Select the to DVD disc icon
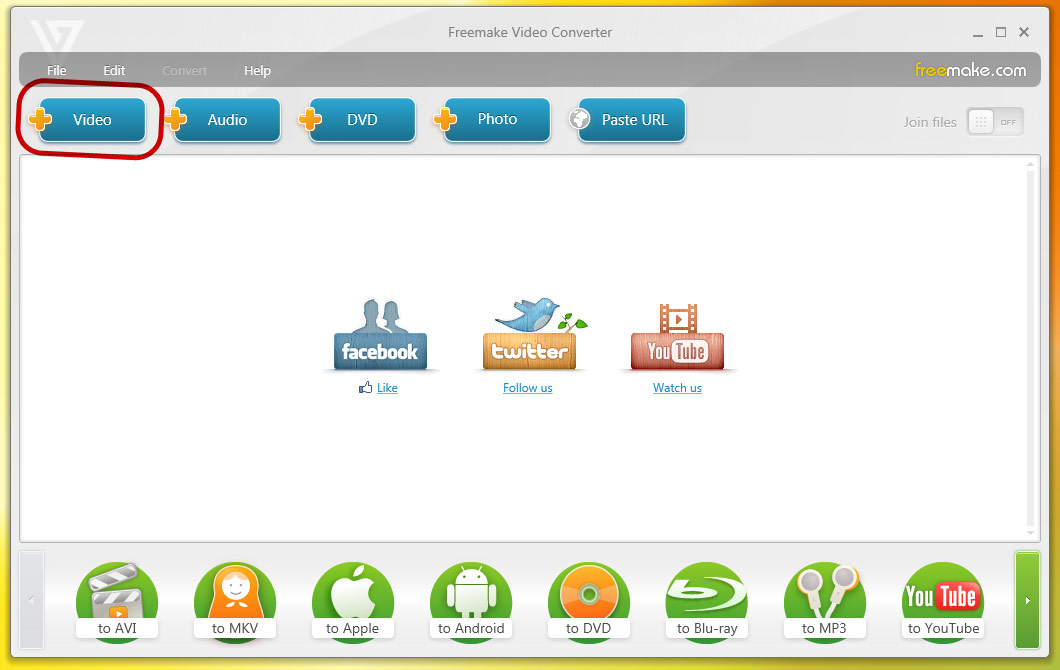This screenshot has height=670, width=1060. click(x=589, y=600)
